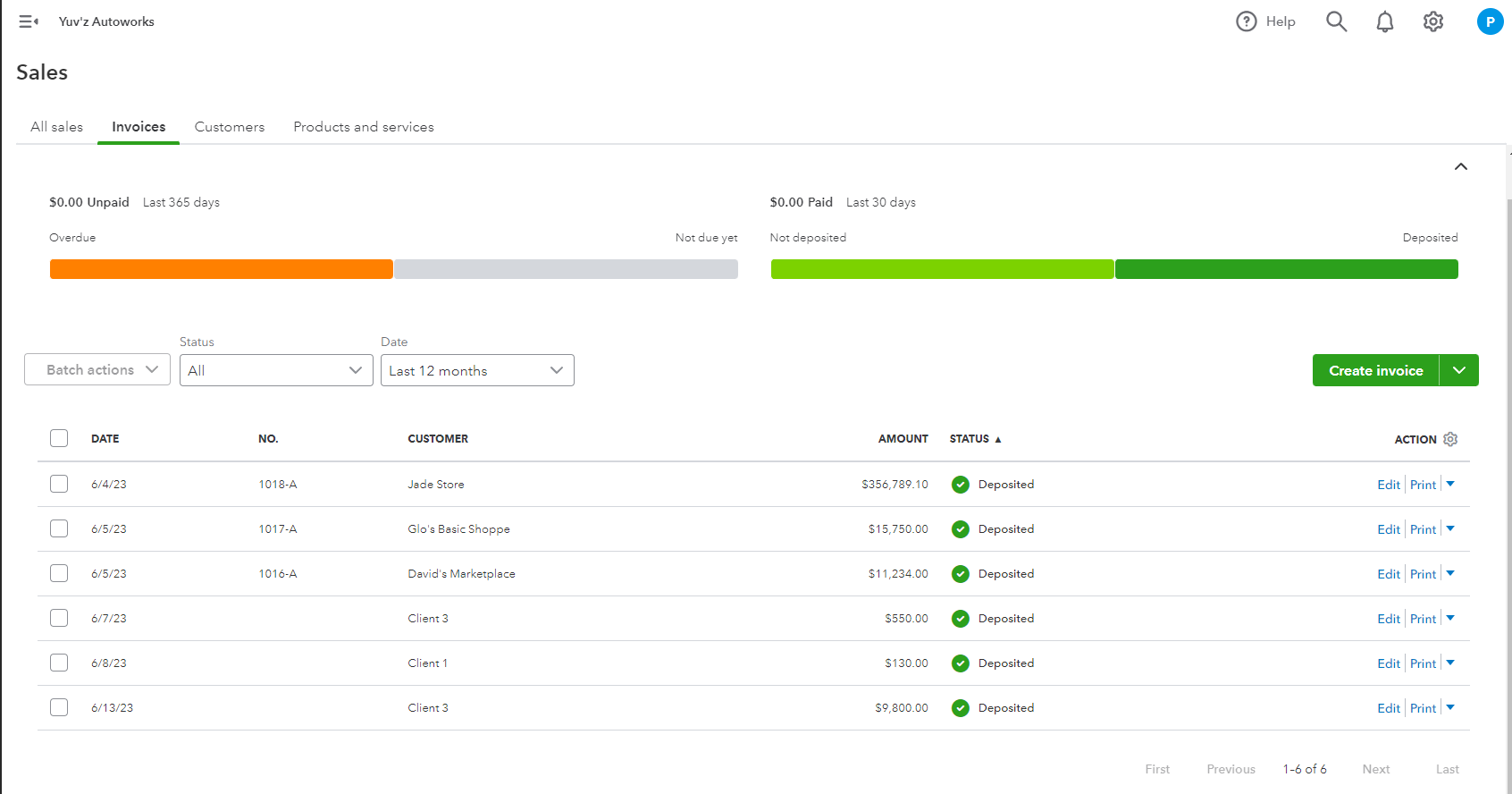This screenshot has height=794, width=1512.
Task: Click the $0.00 Paid summary
Action: (x=802, y=202)
